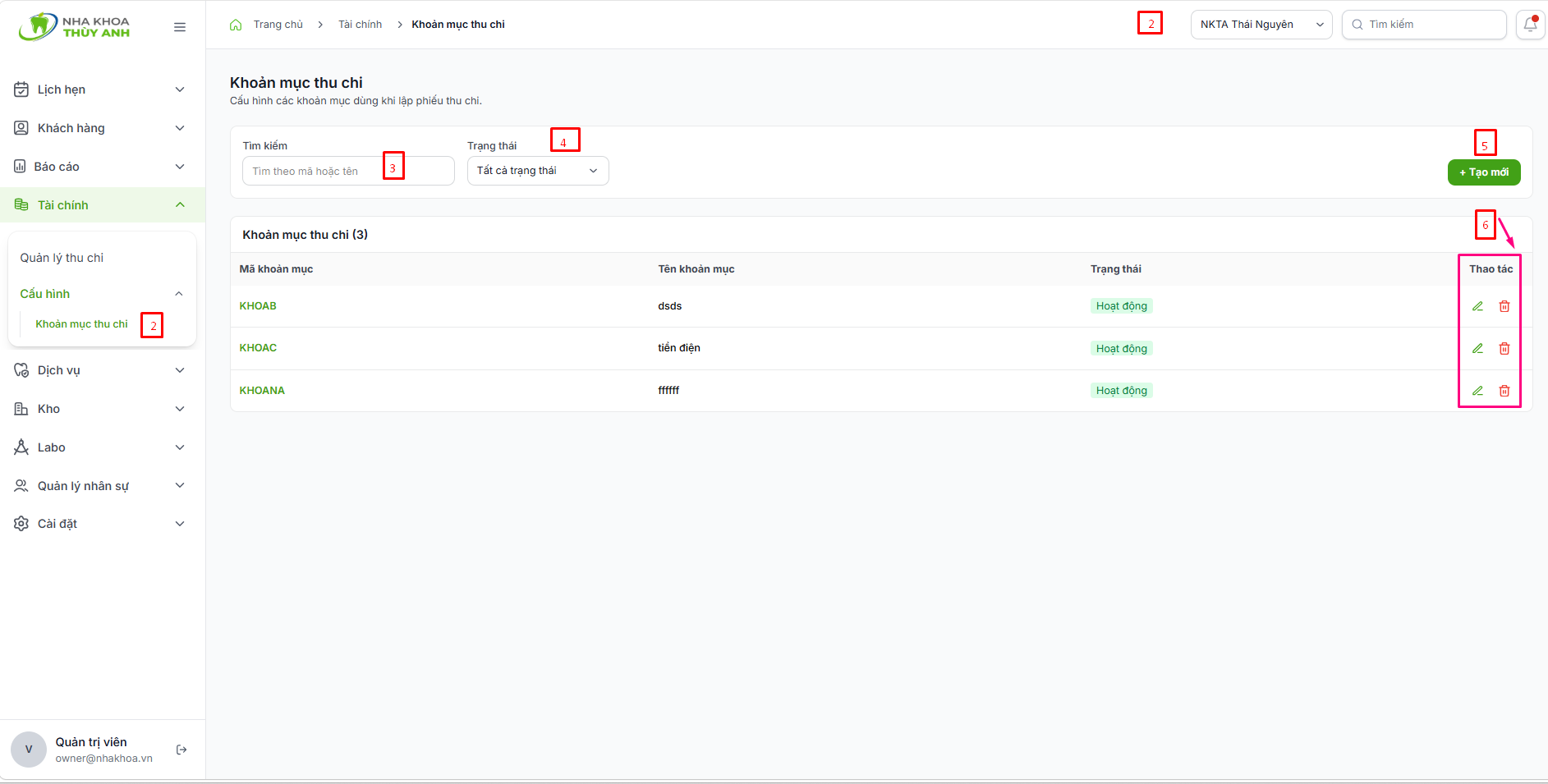Expand the Dịch vụ menu chevron
Screen dimensions: 1548x784
point(180,370)
